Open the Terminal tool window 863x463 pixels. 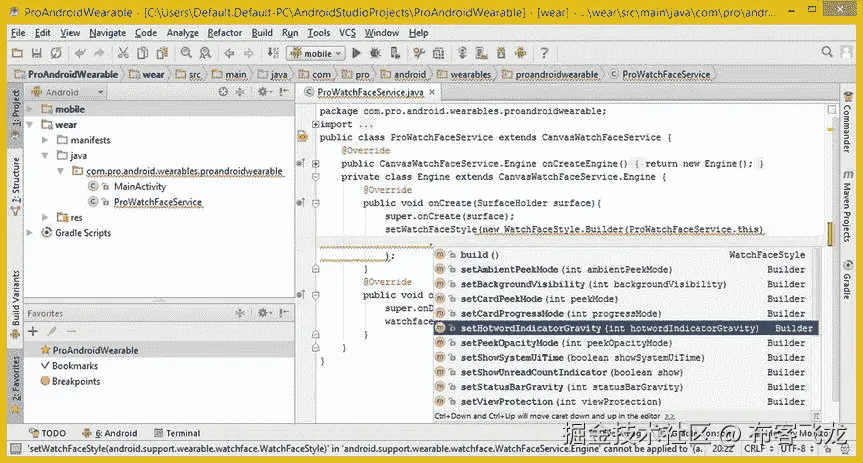click(177, 433)
